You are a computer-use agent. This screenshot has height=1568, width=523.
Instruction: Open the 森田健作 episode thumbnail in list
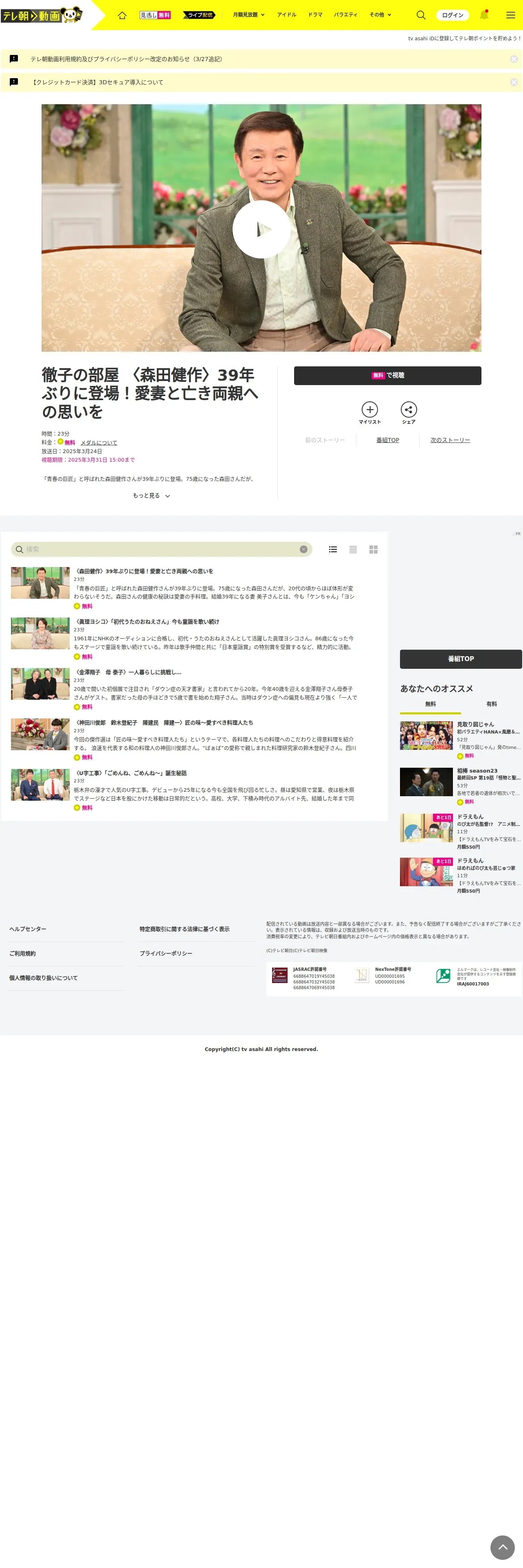(40, 583)
